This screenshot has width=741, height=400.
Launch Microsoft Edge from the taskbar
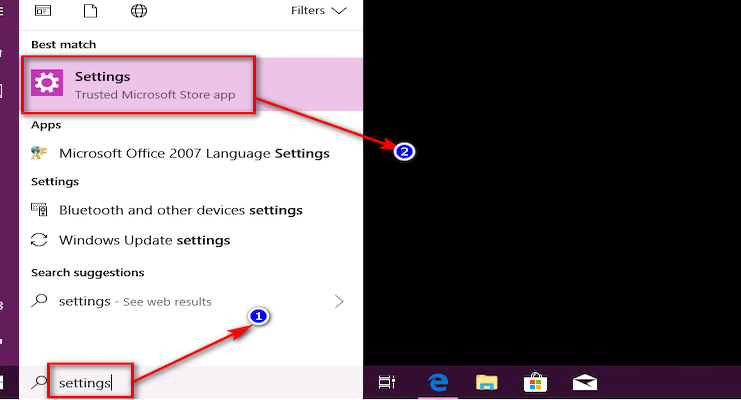438,382
